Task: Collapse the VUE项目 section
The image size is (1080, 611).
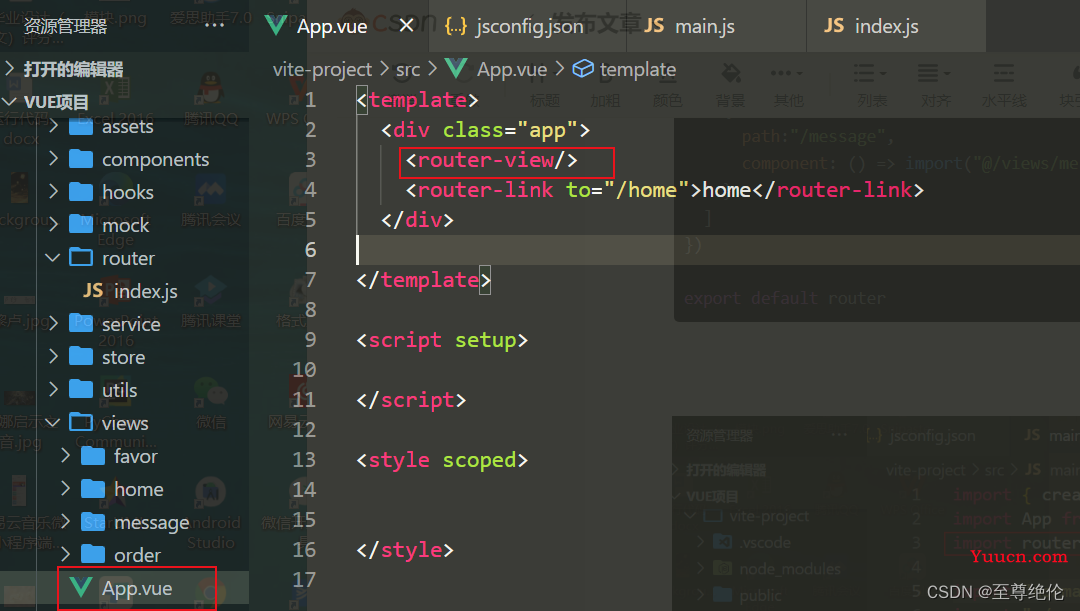Action: tap(10, 102)
